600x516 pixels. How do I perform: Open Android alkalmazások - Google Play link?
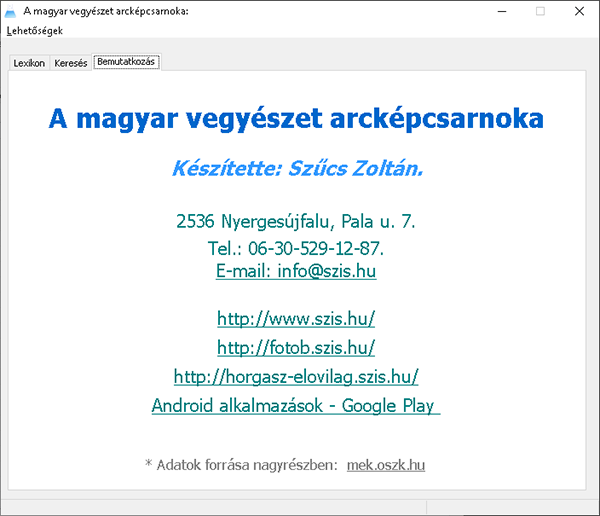296,406
